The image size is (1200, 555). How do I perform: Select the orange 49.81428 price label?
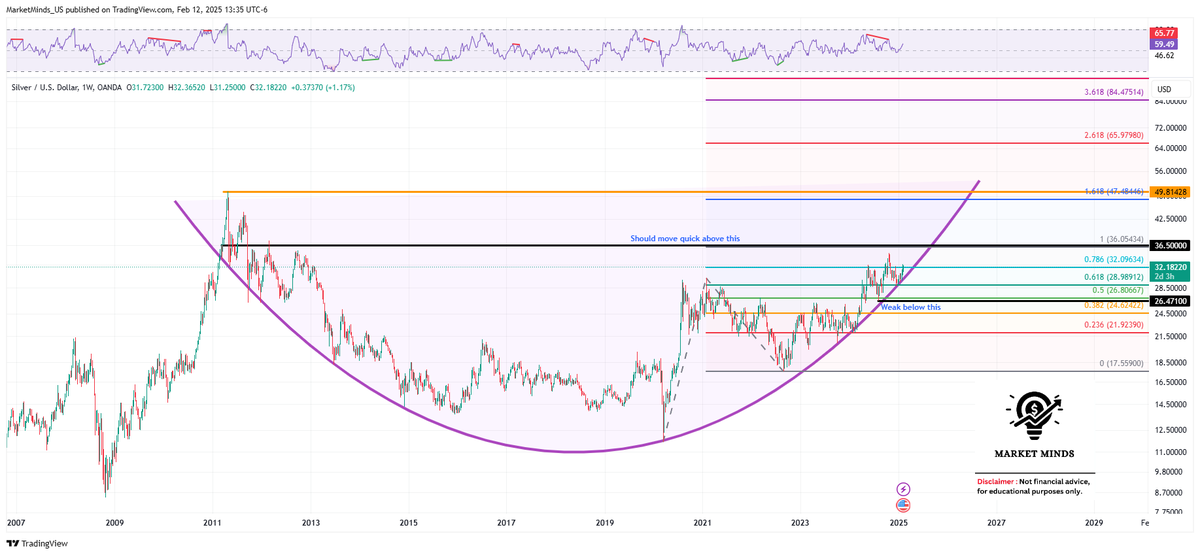pyautogui.click(x=1169, y=191)
